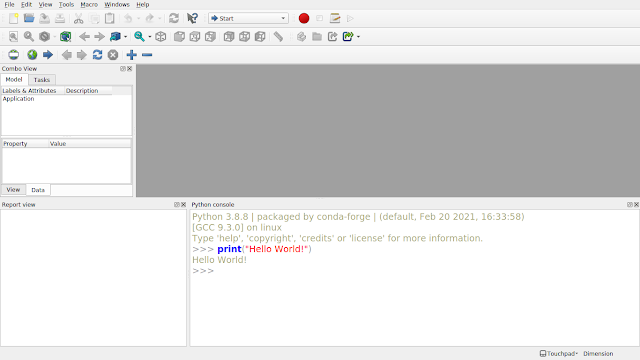This screenshot has width=640, height=360.
Task: Start macro recording with red circle
Action: point(304,18)
